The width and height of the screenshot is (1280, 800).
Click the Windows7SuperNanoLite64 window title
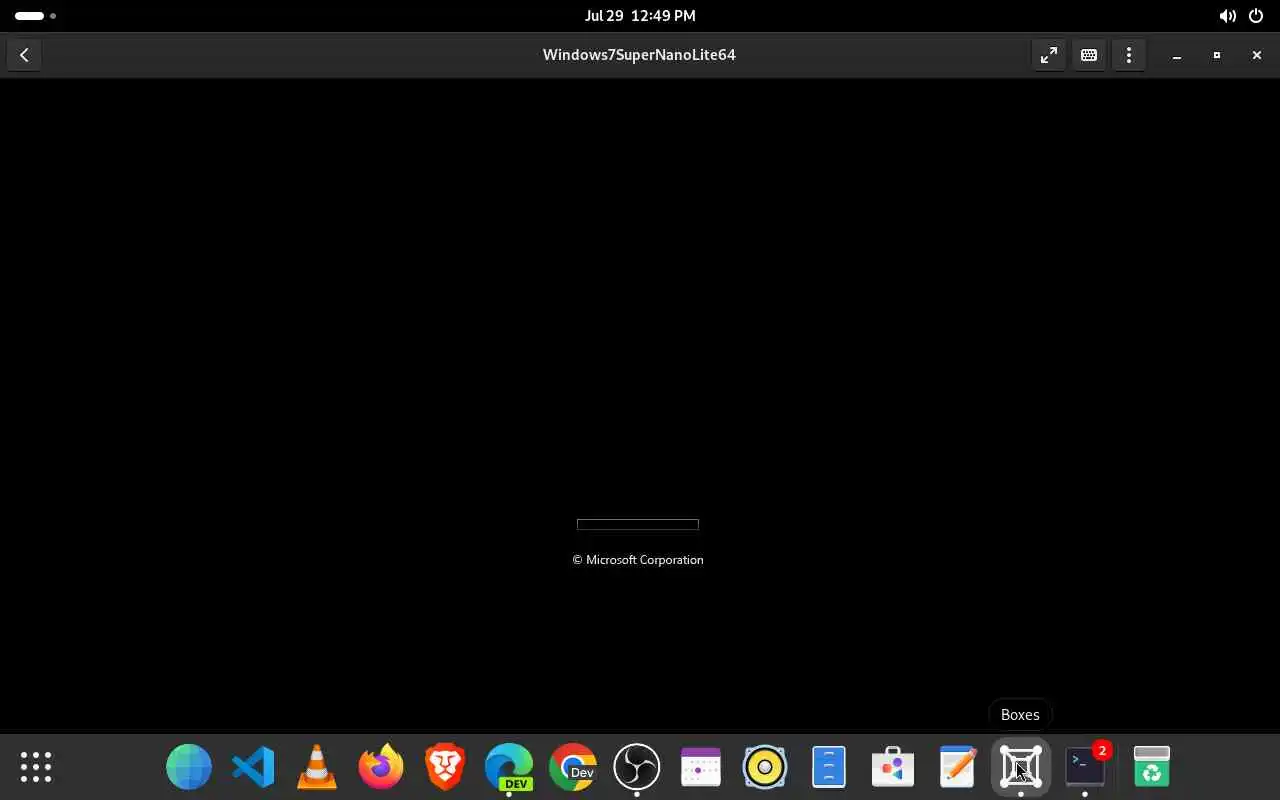639,55
